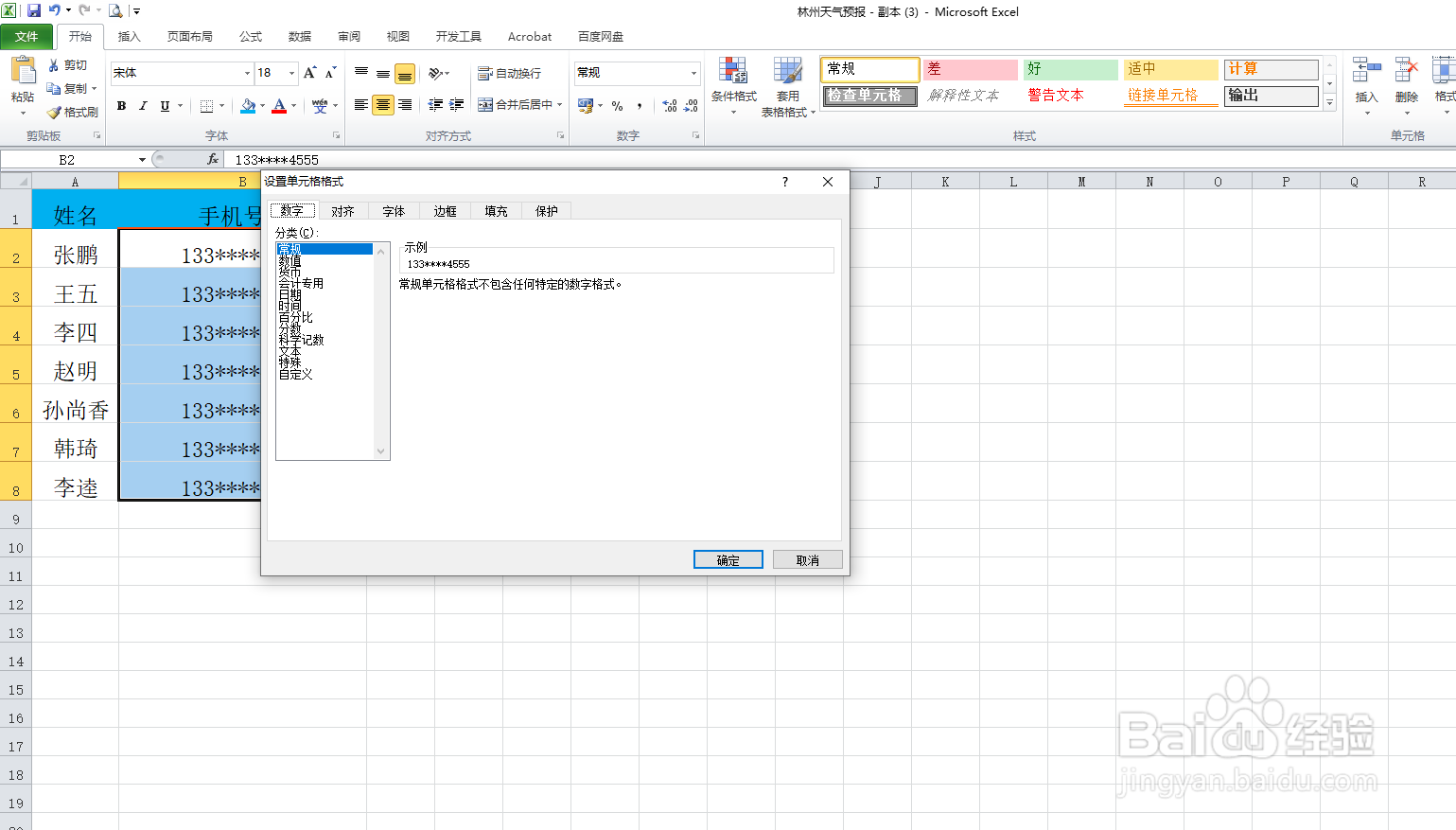1456x830 pixels.
Task: Switch to the 插入 ribbon tab
Action: pos(129,37)
